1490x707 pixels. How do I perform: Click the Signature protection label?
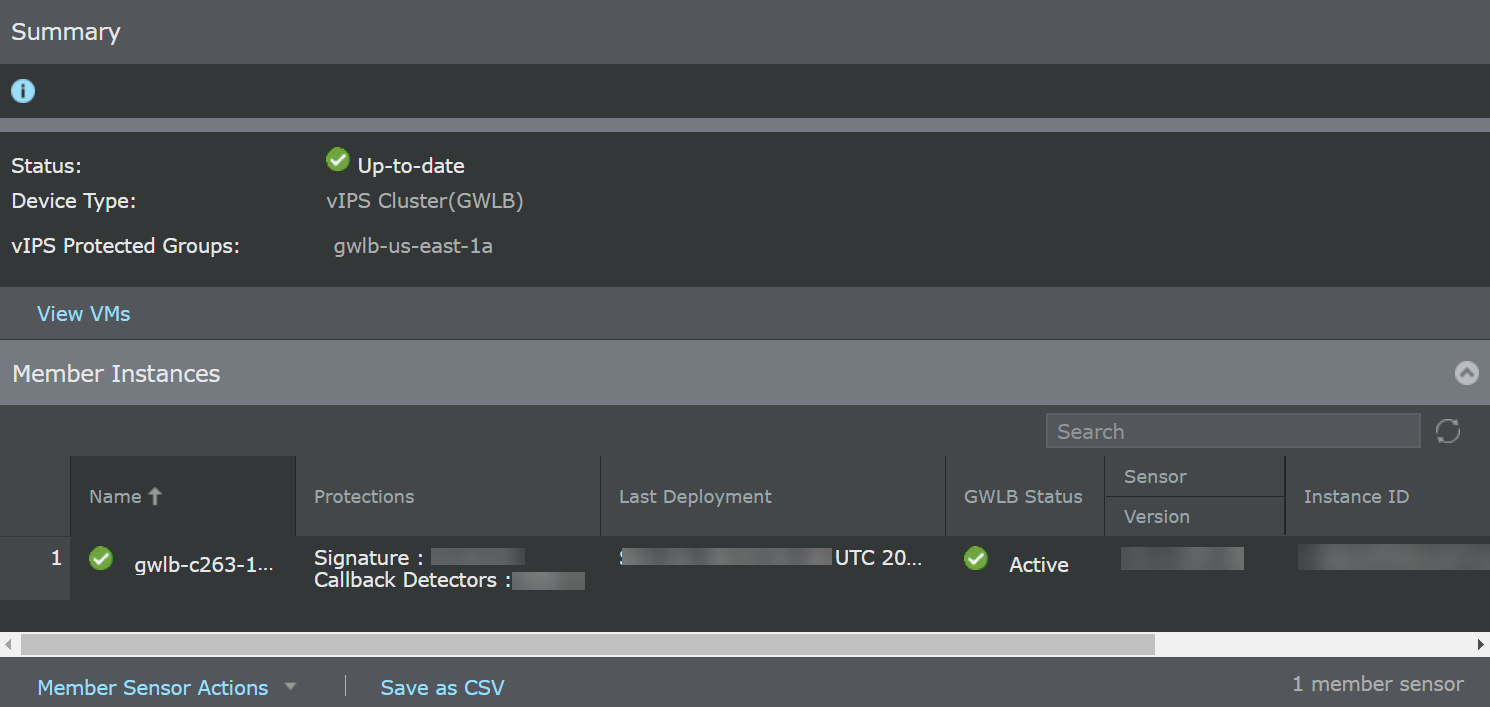(x=366, y=558)
